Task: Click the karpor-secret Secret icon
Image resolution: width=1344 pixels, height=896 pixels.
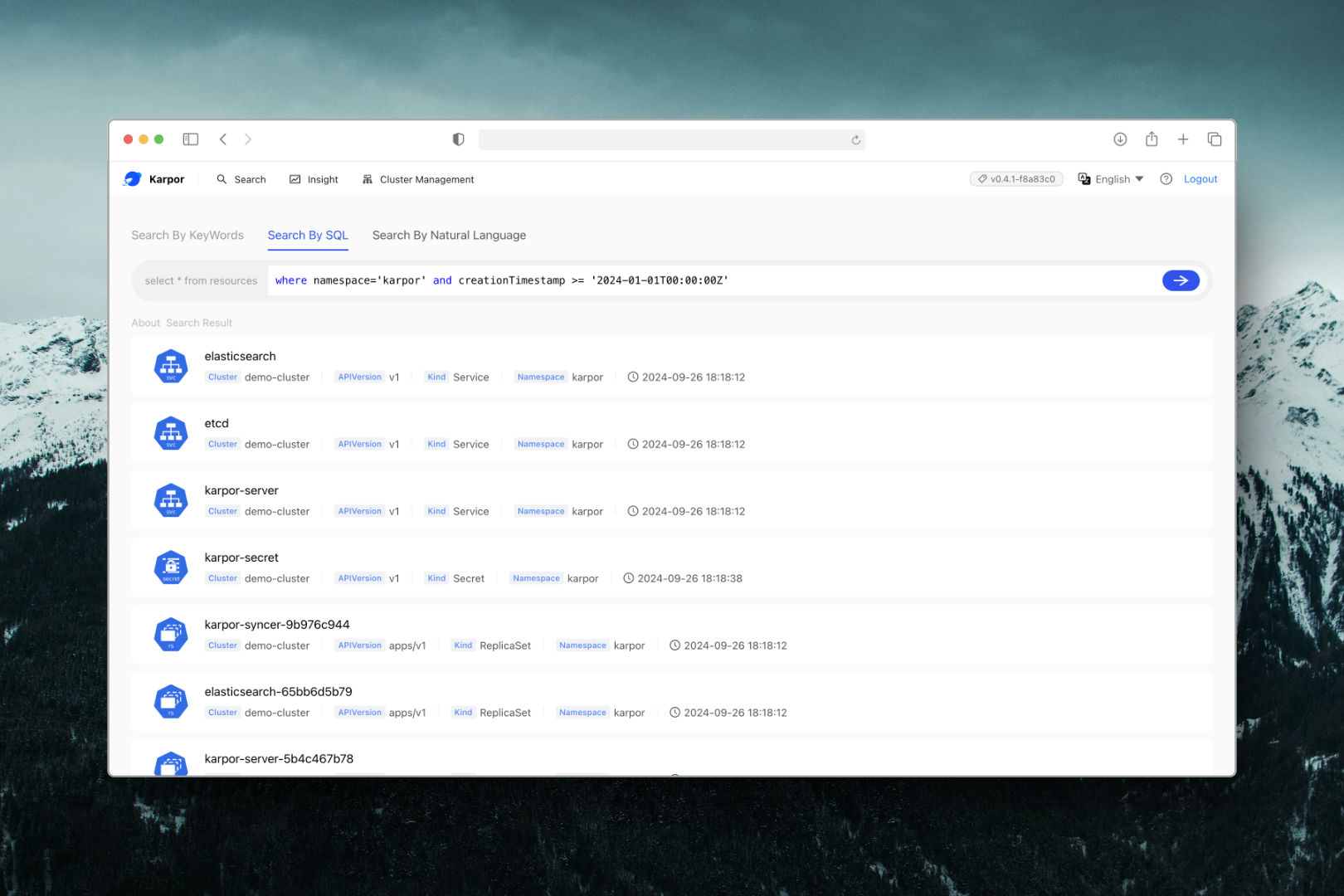Action: [171, 567]
